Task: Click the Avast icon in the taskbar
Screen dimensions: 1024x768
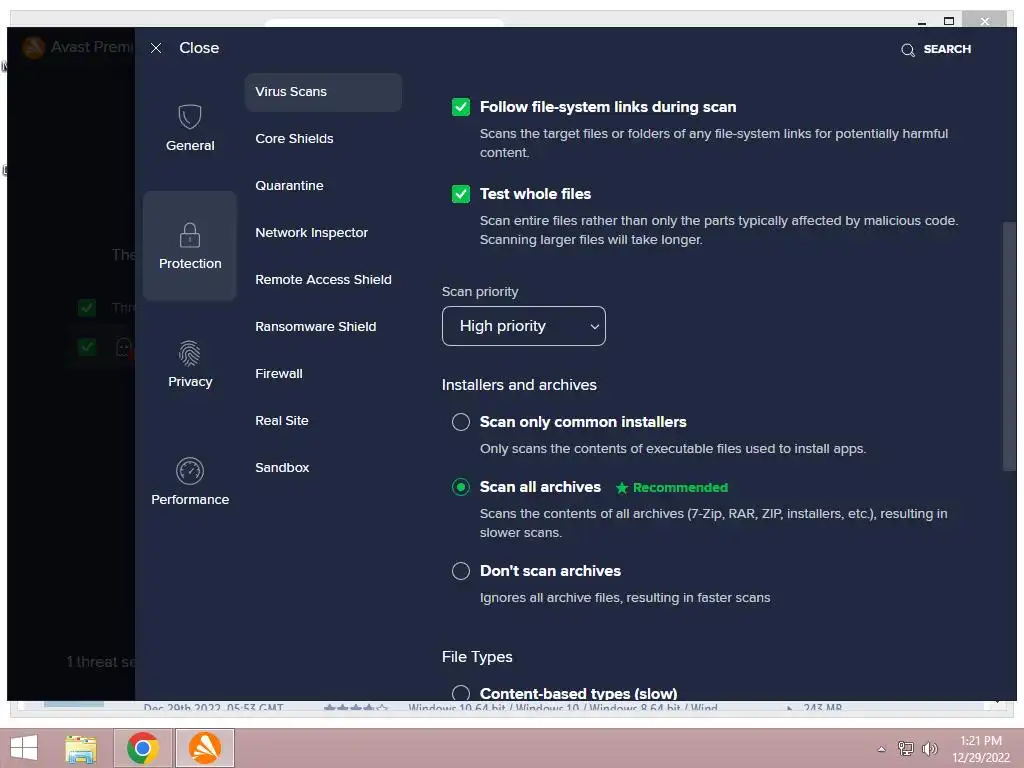Action: [x=204, y=748]
